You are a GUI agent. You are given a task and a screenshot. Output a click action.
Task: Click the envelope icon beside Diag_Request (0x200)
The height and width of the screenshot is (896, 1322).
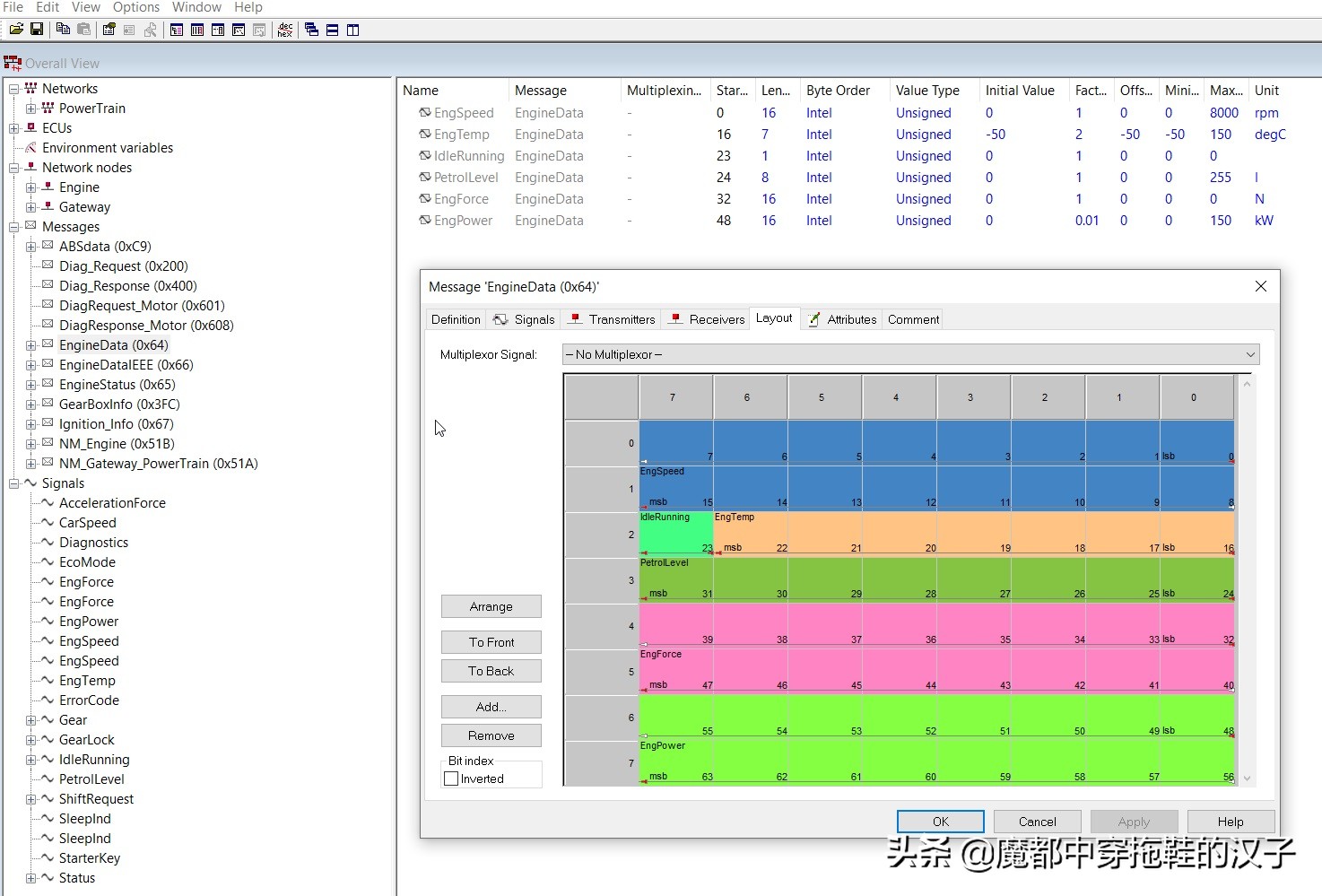tap(48, 265)
